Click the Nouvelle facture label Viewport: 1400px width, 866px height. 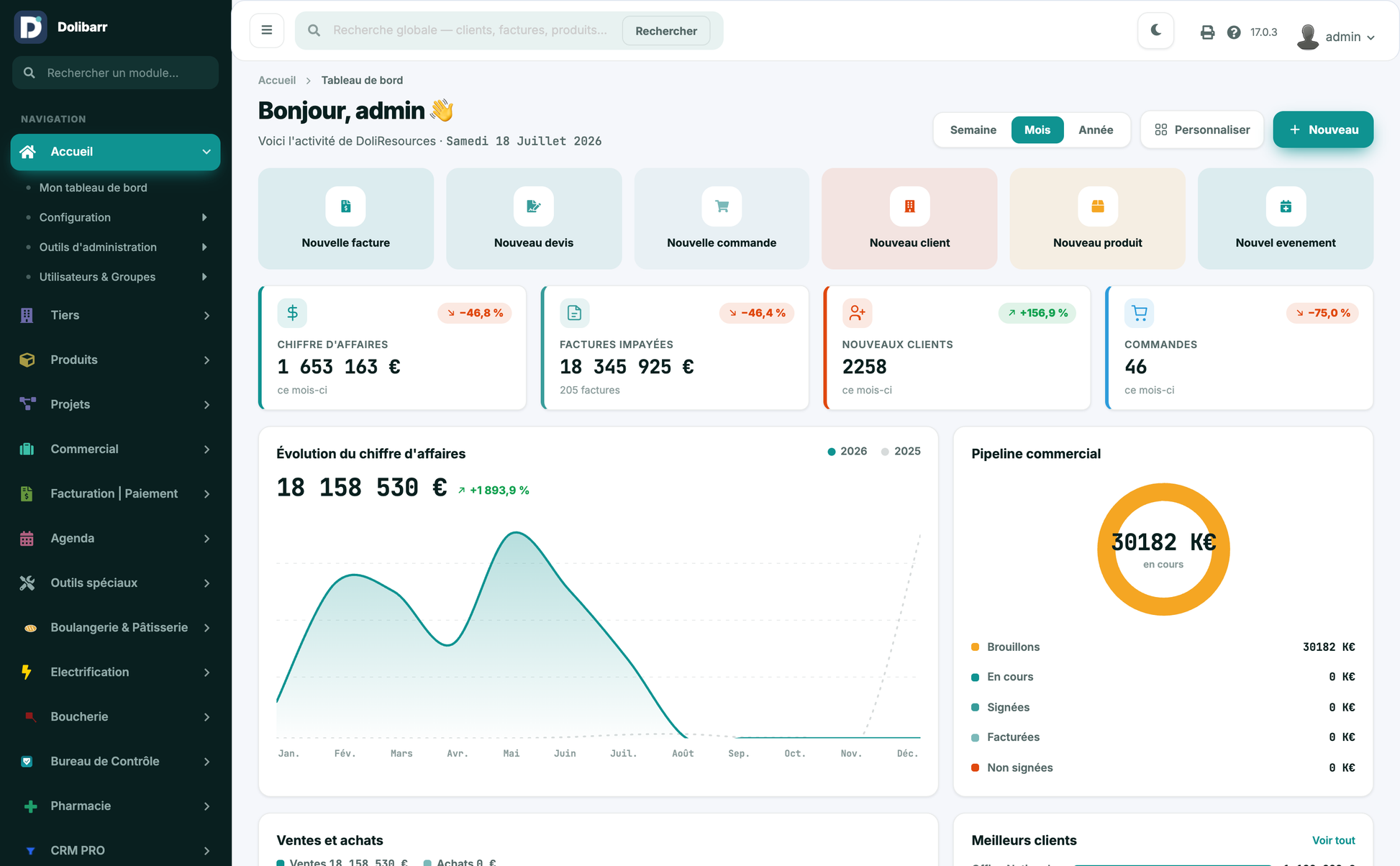pos(345,243)
